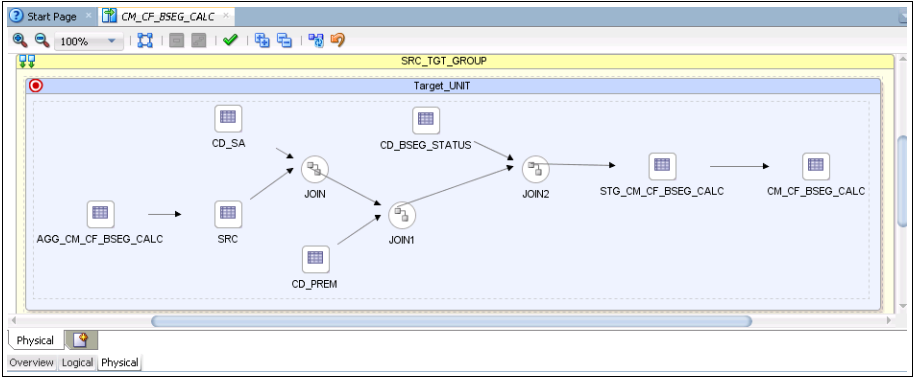Select the CM_CF_BSEG_CALC target table node
The image size is (917, 381).
point(816,166)
